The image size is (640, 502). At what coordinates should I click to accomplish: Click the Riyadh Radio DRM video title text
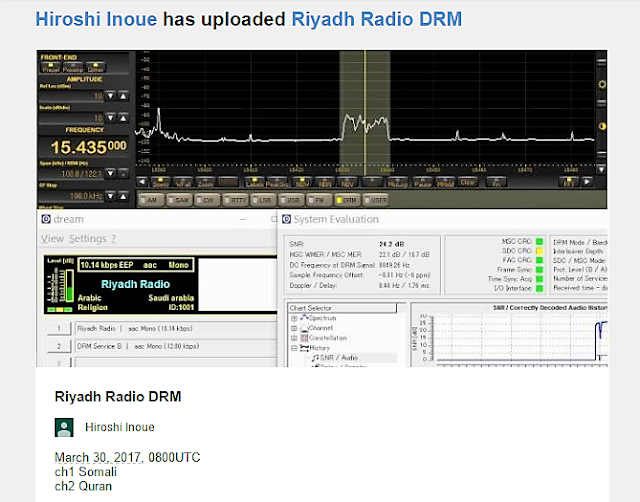coord(118,396)
